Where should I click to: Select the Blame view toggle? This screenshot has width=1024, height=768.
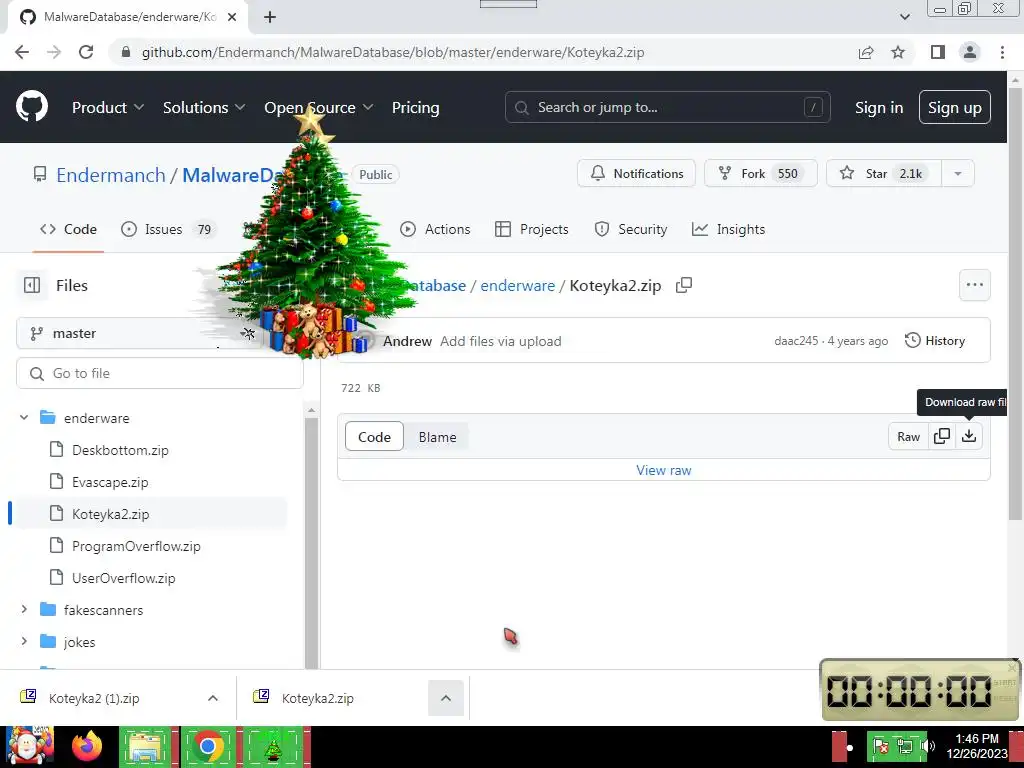coord(438,437)
